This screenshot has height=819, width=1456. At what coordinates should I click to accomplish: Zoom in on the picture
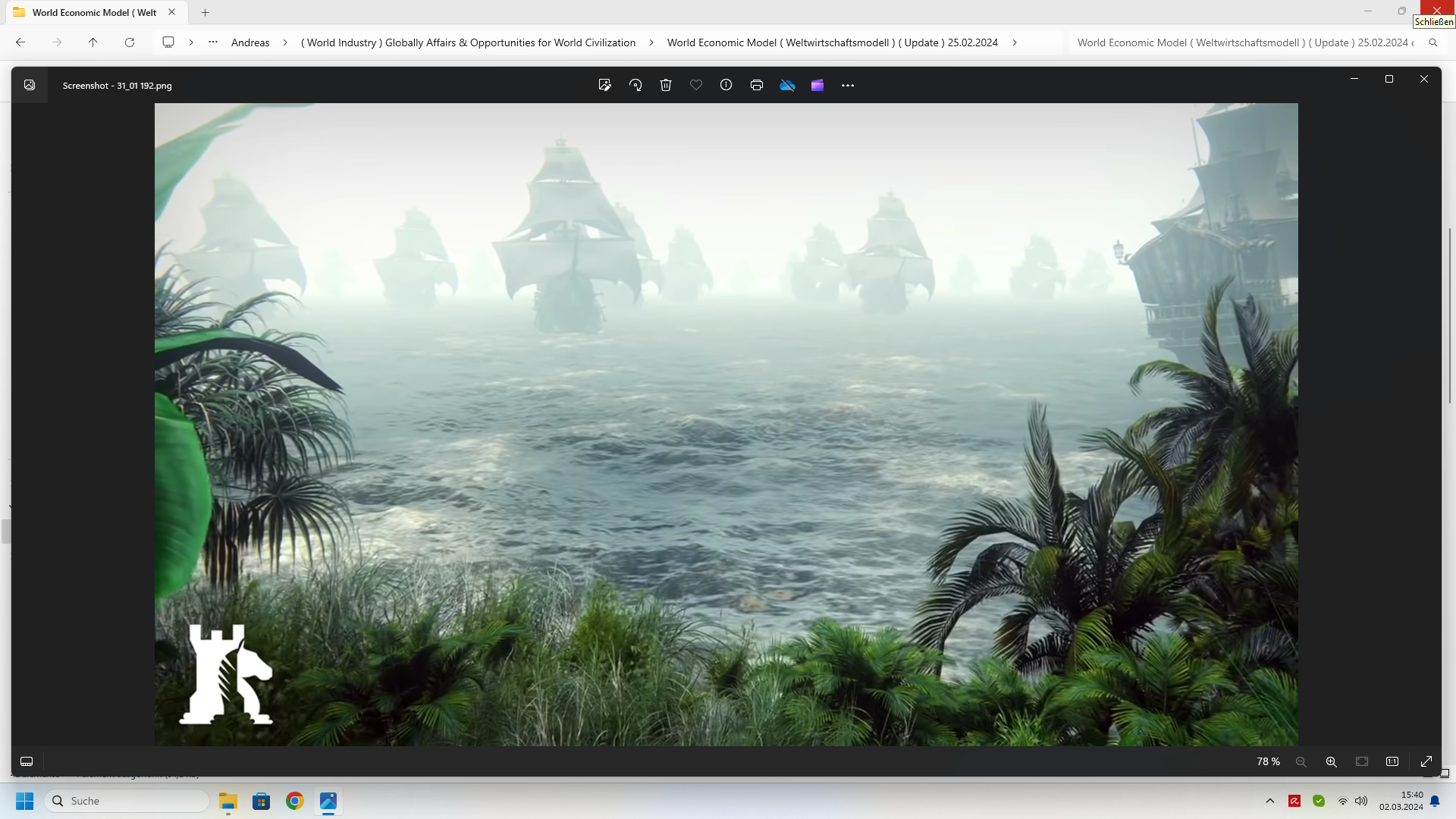coord(1332,761)
